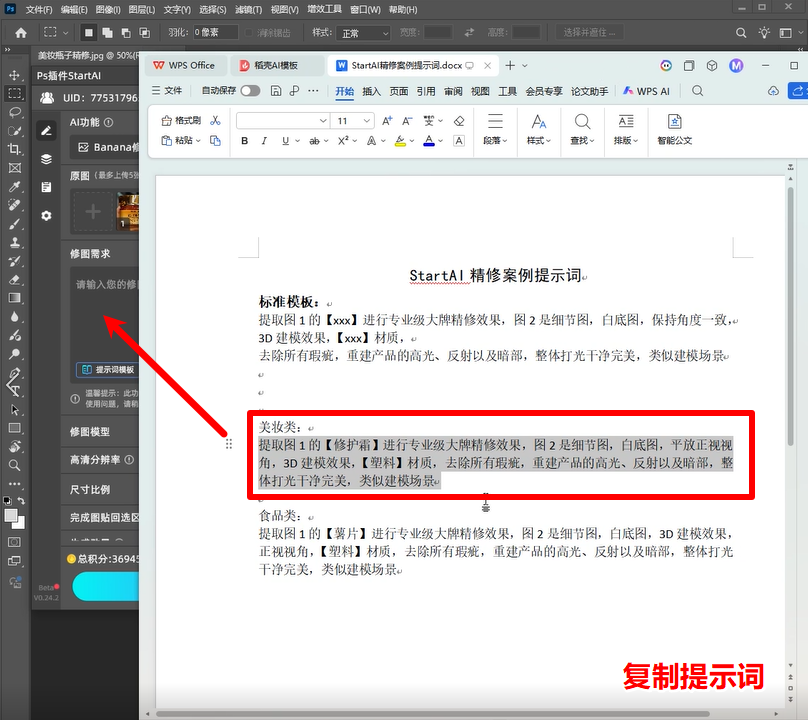The height and width of the screenshot is (720, 808).
Task: Switch to the 插入 tab in WPS
Action: tap(371, 91)
